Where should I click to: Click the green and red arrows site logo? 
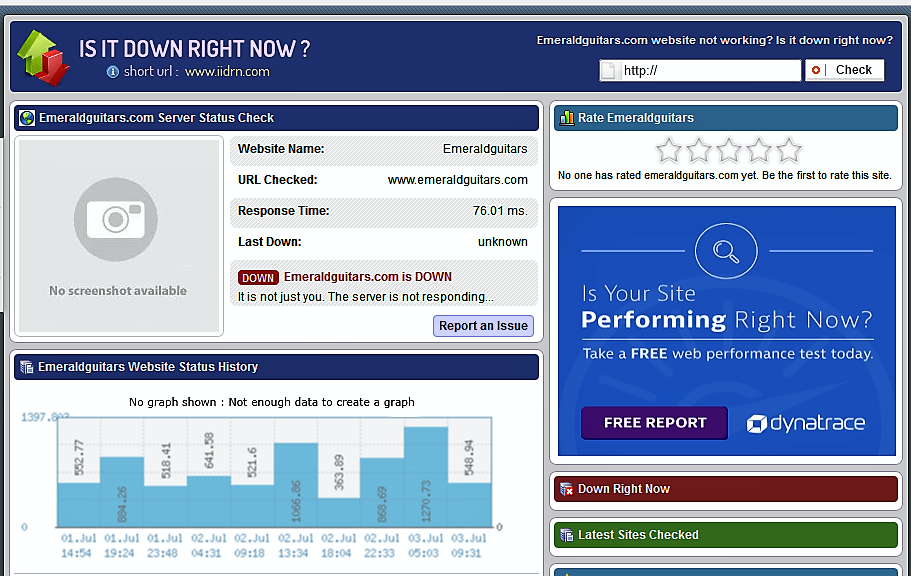pos(44,58)
